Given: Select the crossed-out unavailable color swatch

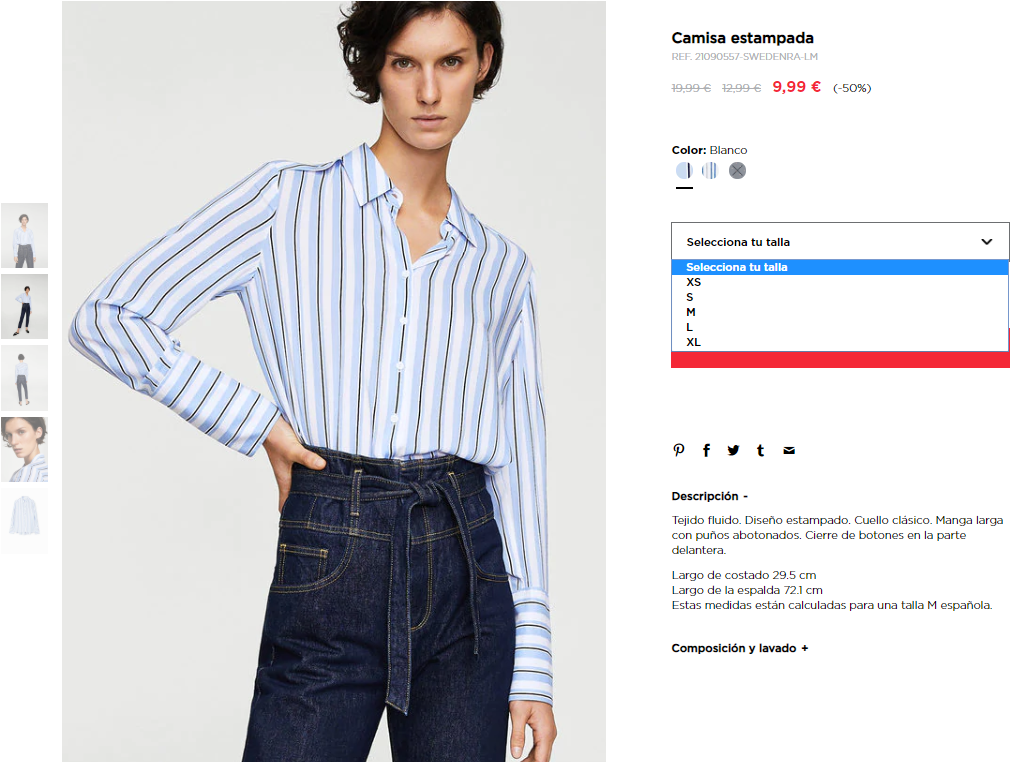Looking at the screenshot, I should click(737, 171).
